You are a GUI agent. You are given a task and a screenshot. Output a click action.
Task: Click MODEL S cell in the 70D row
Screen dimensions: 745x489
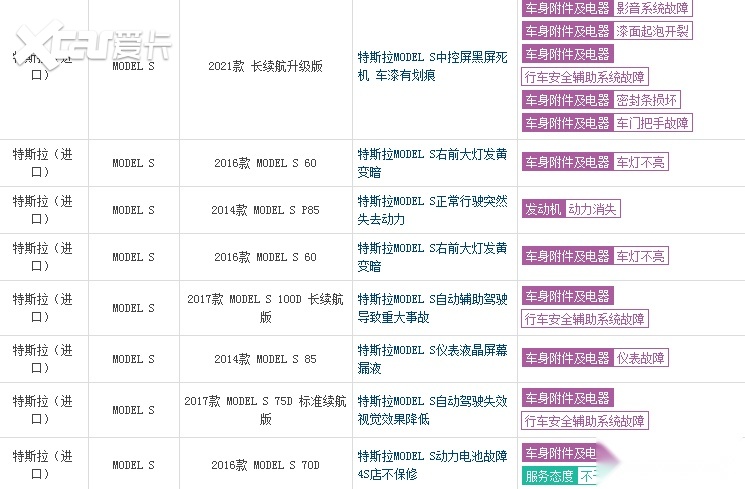134,465
